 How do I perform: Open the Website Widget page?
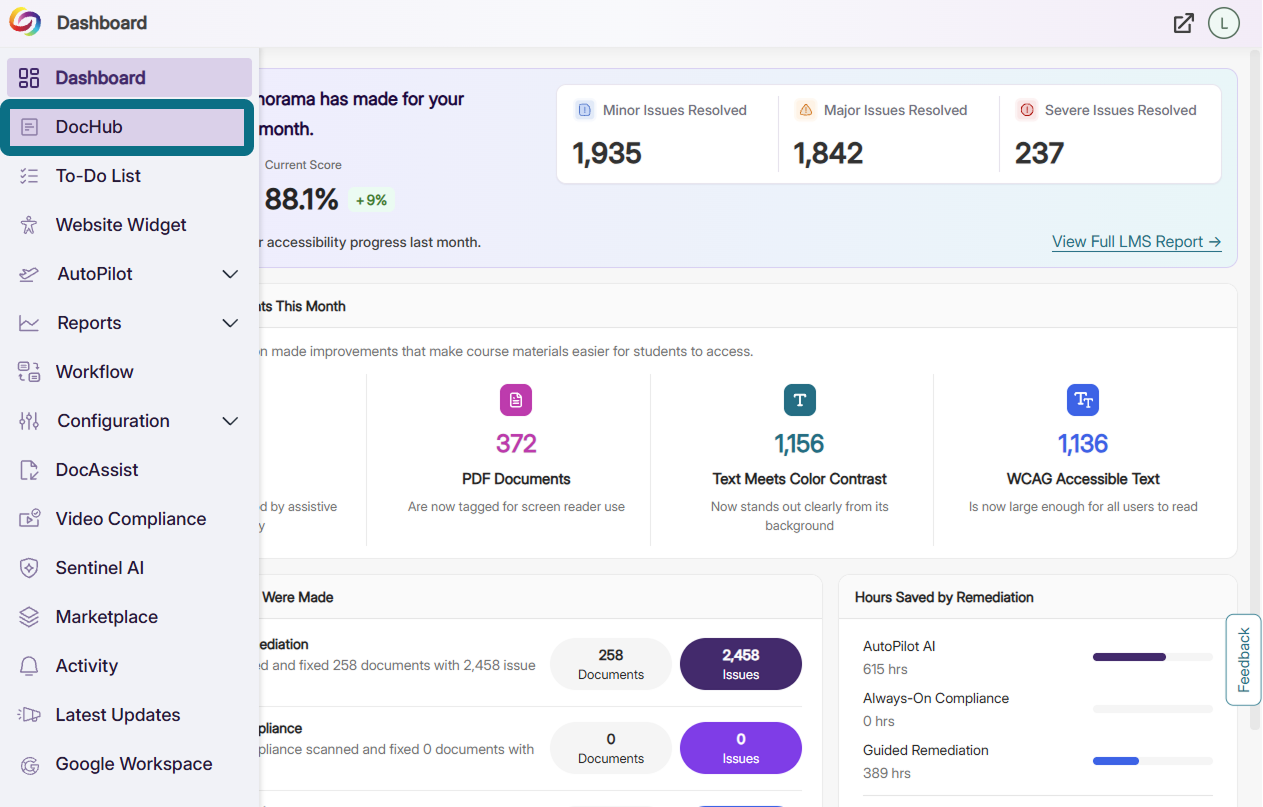tap(130, 225)
